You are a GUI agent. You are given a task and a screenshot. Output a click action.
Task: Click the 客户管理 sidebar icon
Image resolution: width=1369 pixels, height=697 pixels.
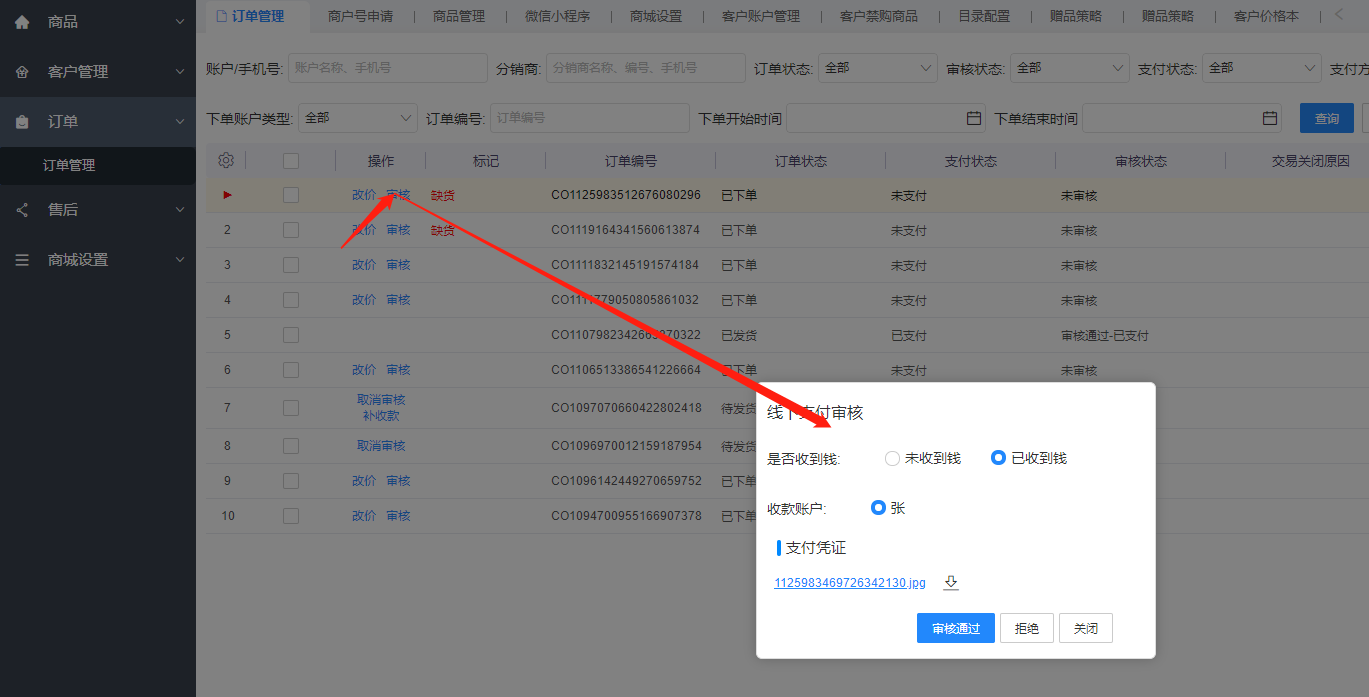tap(22, 72)
